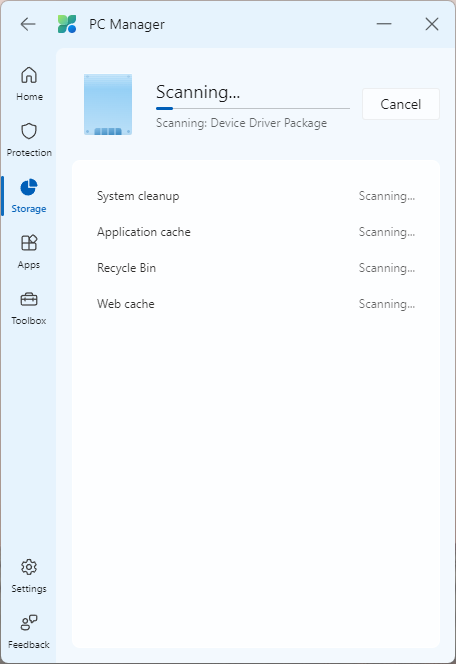
Task: Cancel the running scan
Action: (401, 104)
